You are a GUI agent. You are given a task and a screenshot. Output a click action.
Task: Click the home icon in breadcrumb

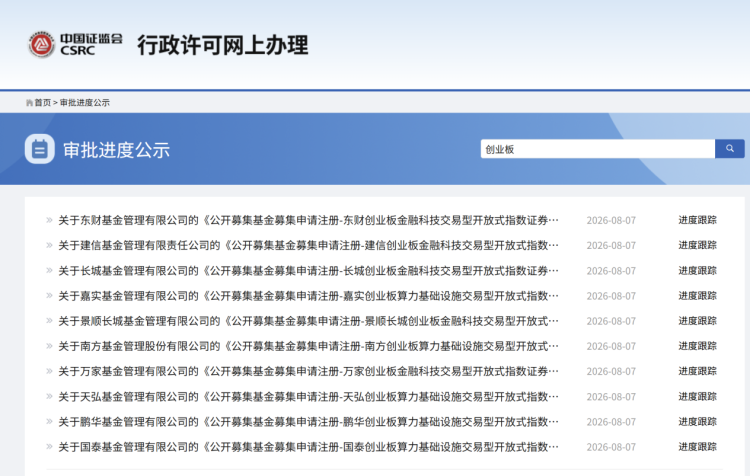tap(29, 103)
